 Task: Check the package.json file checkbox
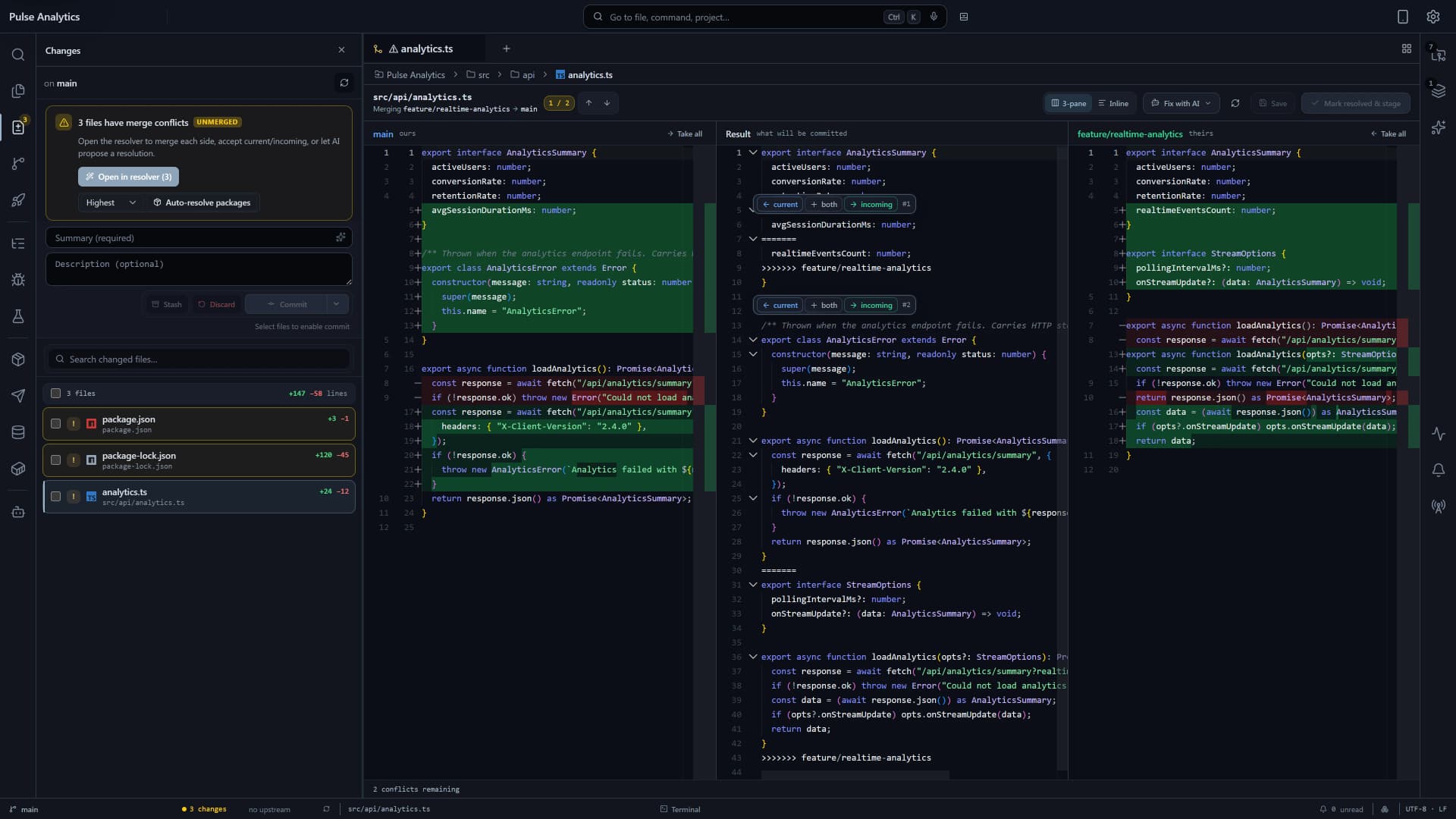[55, 424]
